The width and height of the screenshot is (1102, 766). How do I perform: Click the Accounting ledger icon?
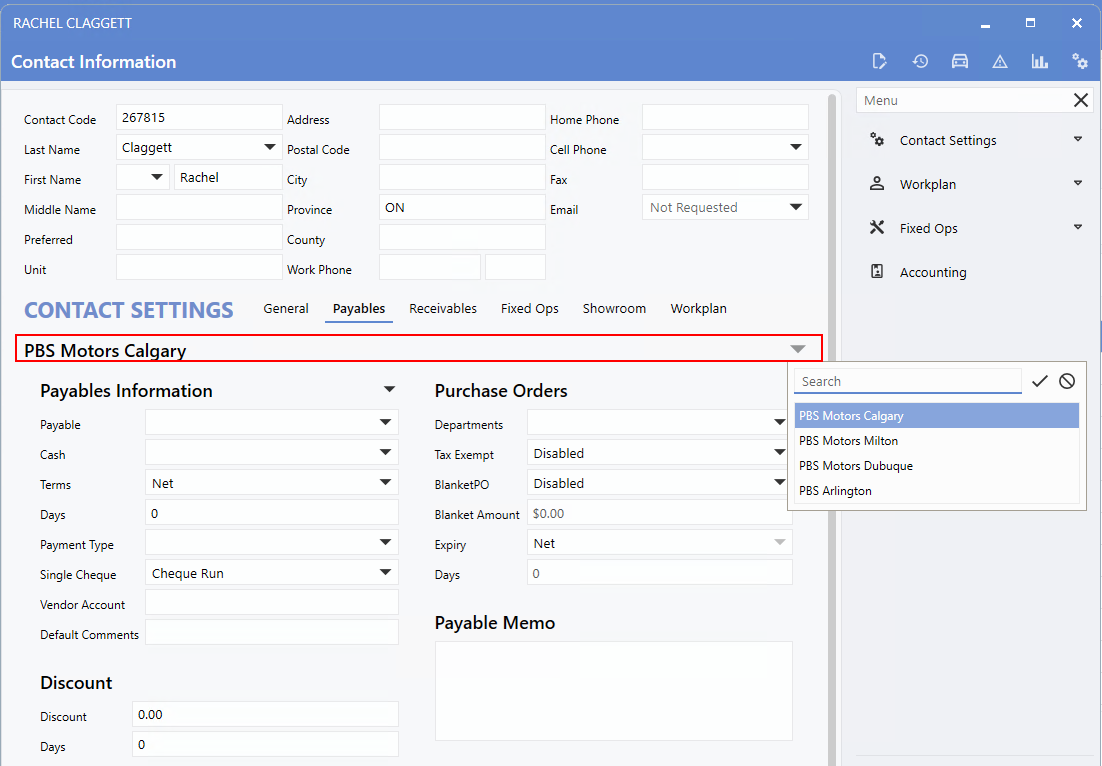pyautogui.click(x=877, y=271)
